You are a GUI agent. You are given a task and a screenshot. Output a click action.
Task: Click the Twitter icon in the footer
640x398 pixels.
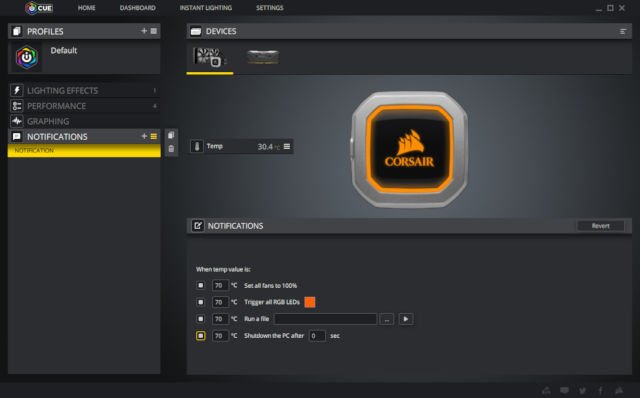(x=582, y=390)
